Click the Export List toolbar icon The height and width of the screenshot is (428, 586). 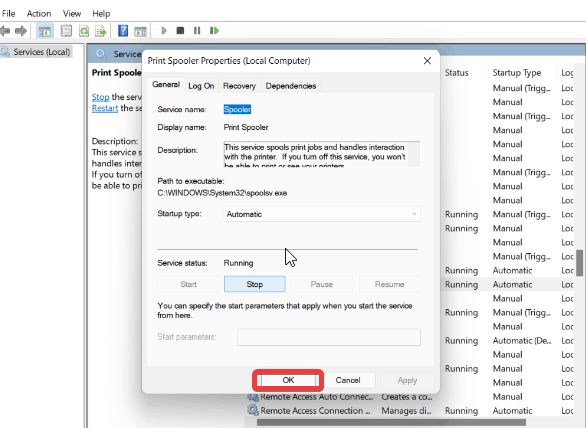(x=101, y=31)
